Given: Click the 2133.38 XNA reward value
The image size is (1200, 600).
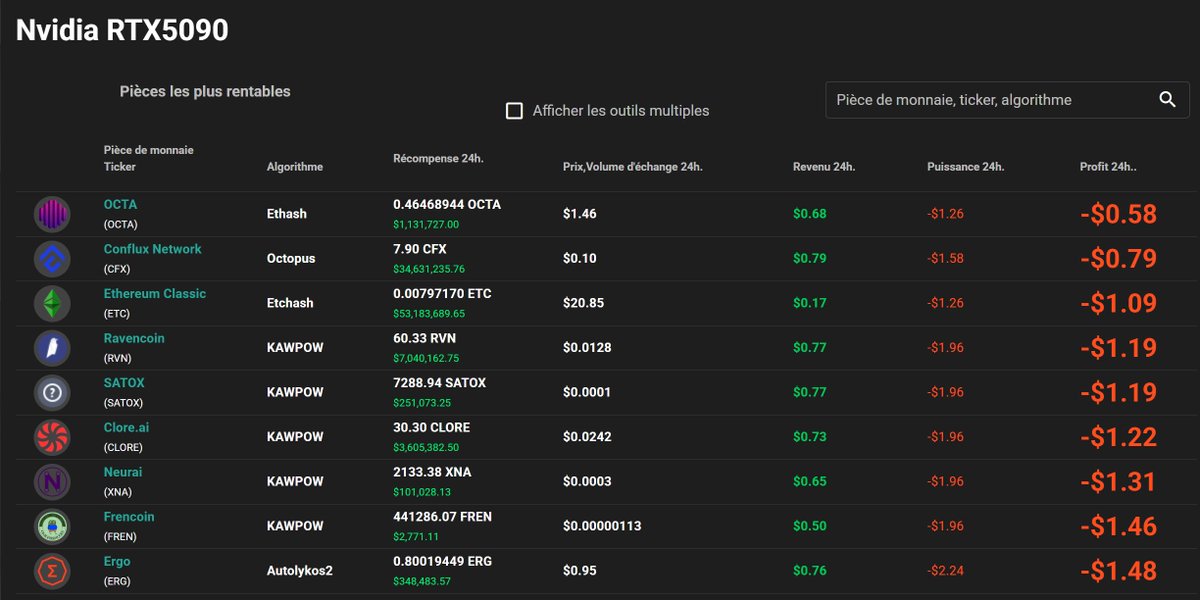Looking at the screenshot, I should click(433, 472).
